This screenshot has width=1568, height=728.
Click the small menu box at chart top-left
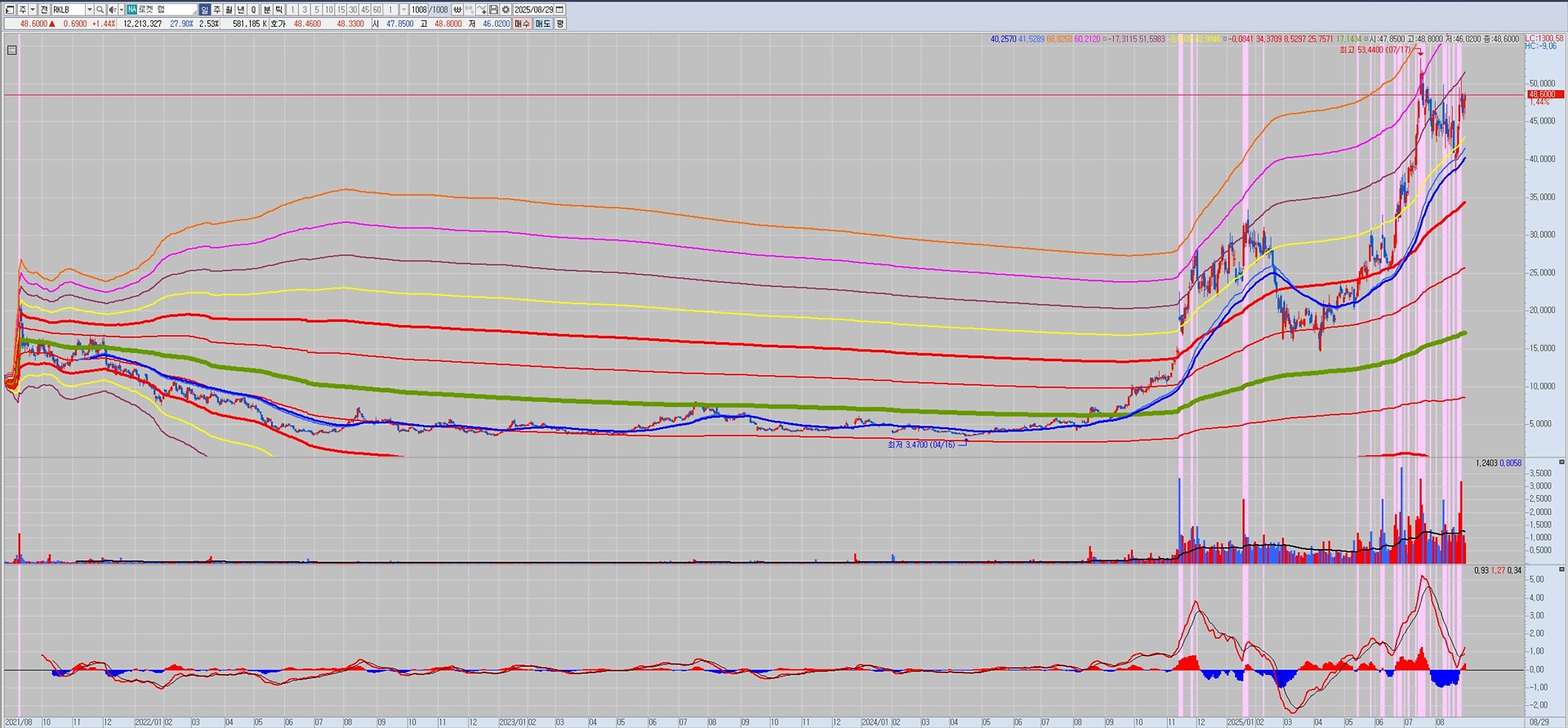[x=11, y=51]
